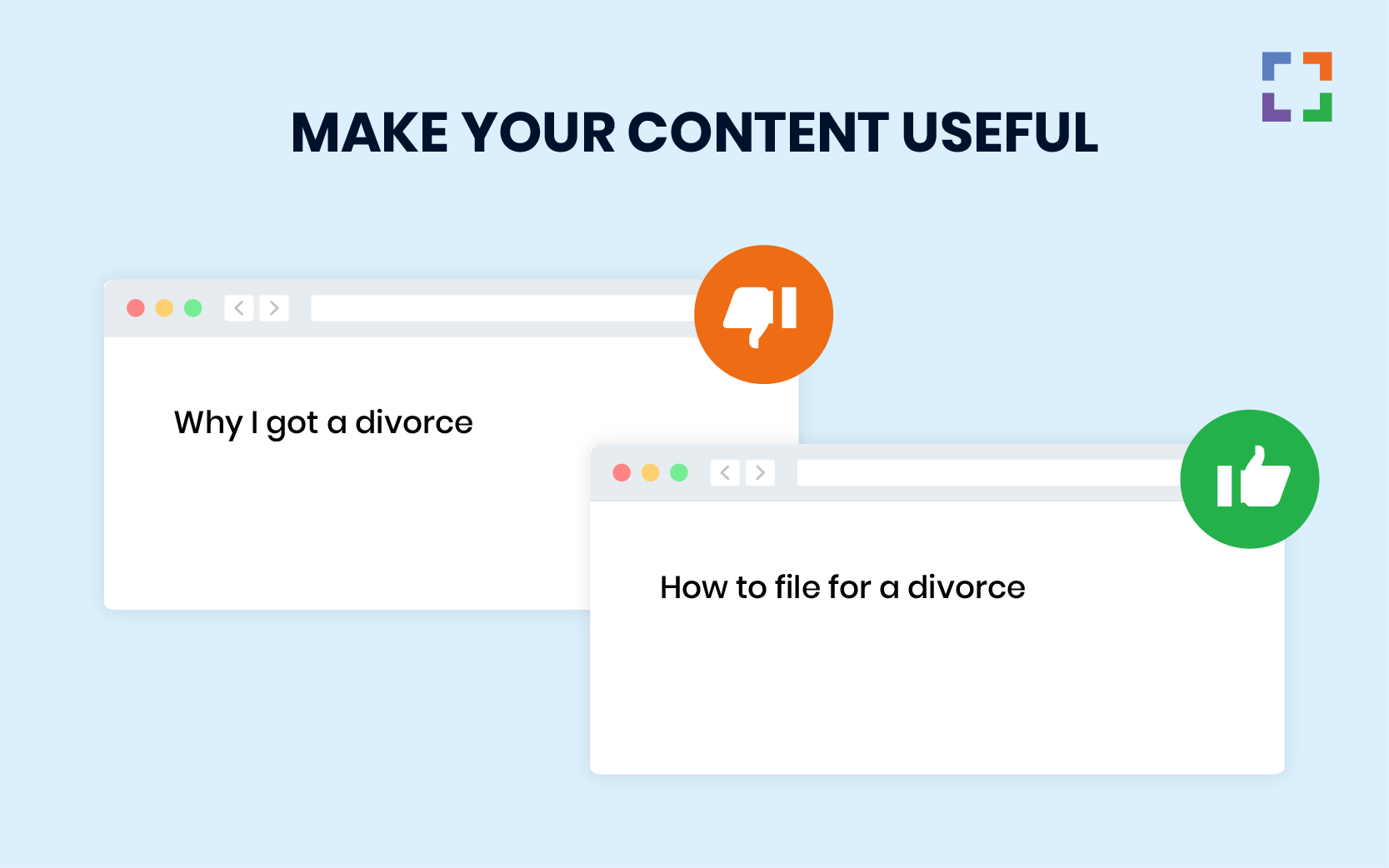This screenshot has height=868, width=1389.
Task: Click the green thumbs-up badge
Action: point(1249,479)
